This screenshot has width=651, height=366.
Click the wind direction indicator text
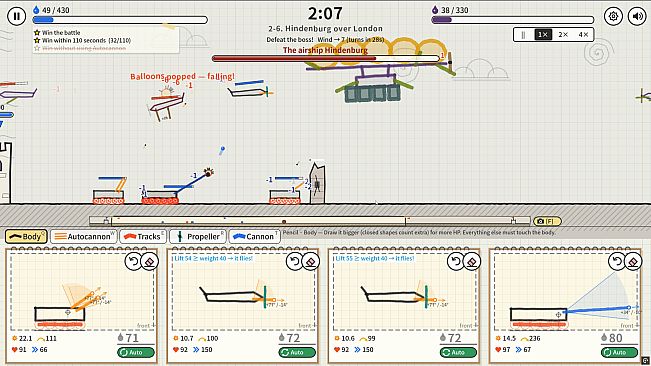[x=350, y=40]
